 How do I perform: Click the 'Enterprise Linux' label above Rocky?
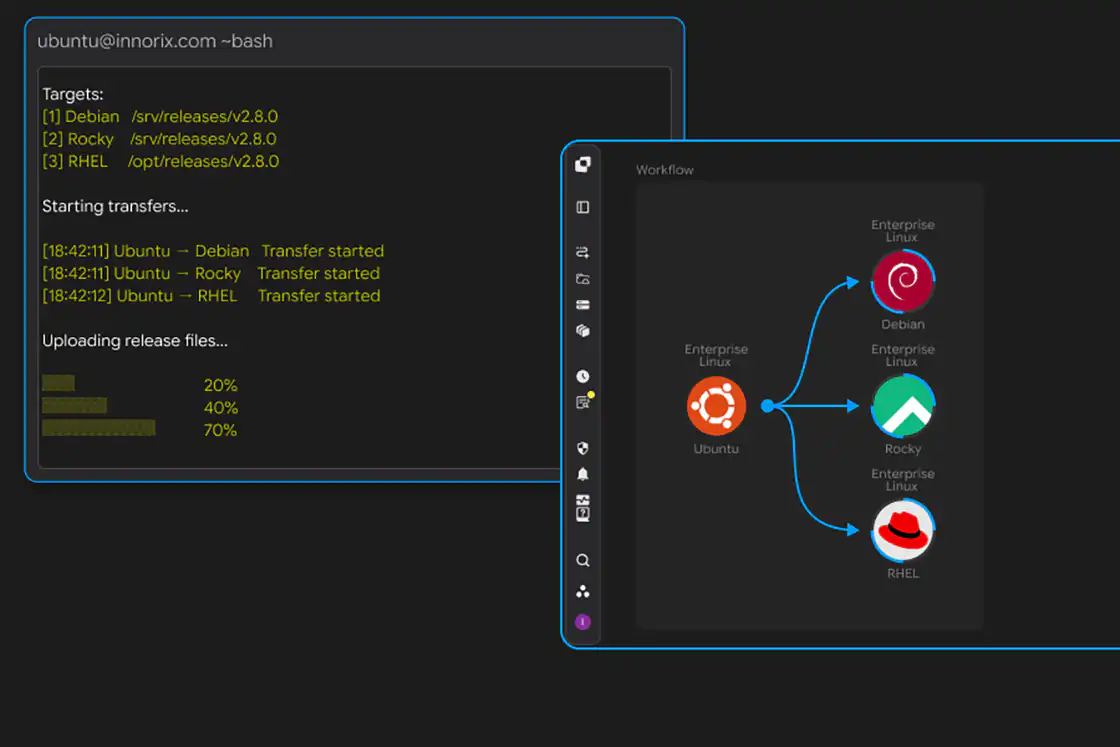903,355
